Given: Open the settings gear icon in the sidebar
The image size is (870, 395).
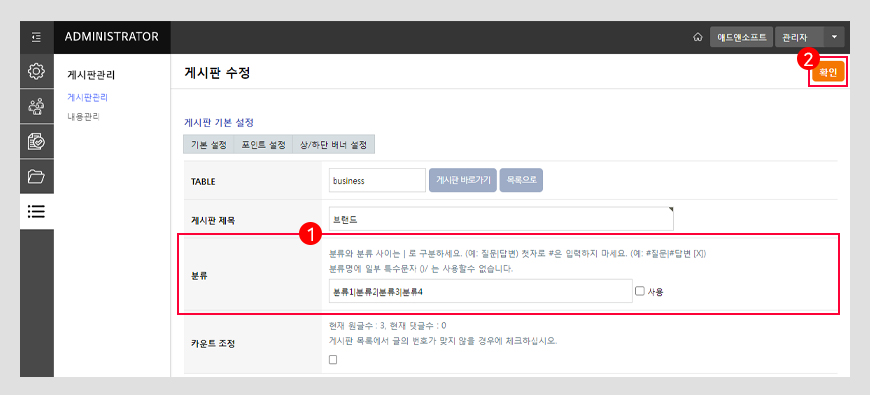Looking at the screenshot, I should tap(37, 71).
